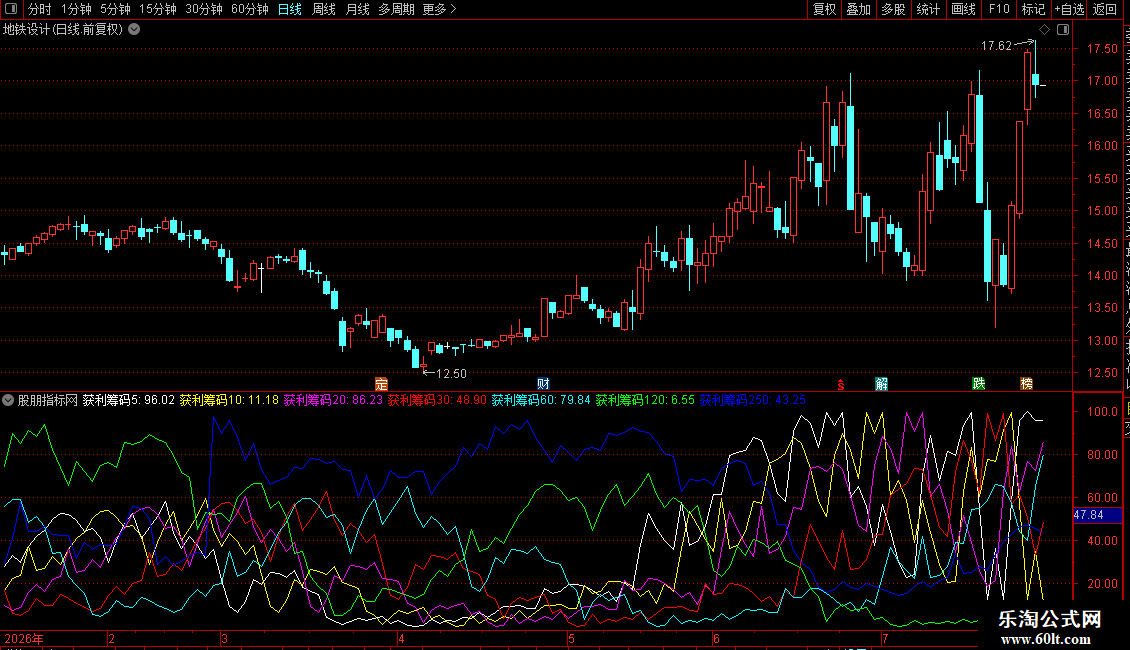Click the 标记 mark button
1130x650 pixels.
(x=1033, y=9)
